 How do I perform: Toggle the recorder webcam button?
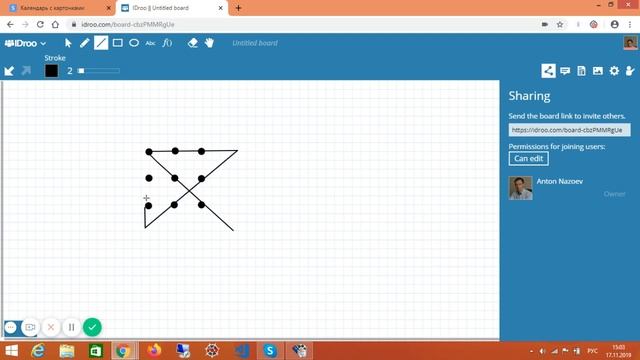point(30,327)
